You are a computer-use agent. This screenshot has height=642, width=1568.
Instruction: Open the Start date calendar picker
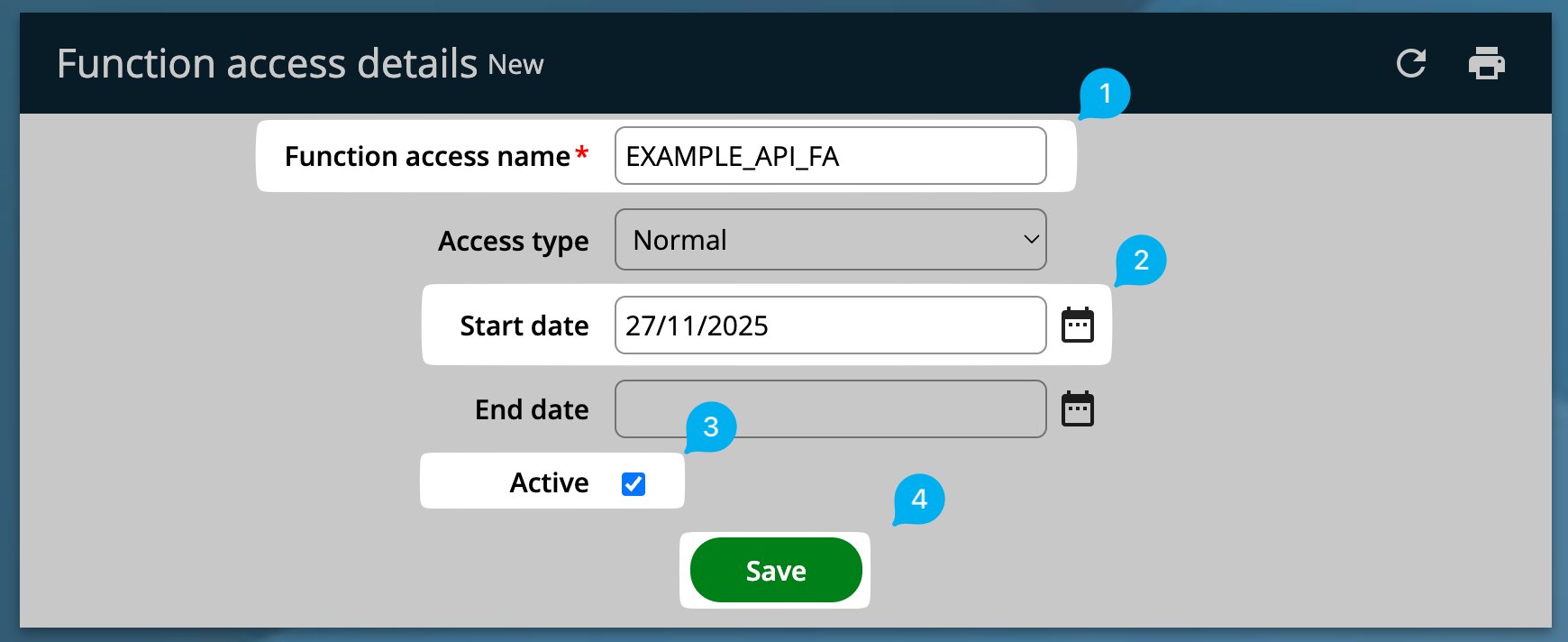(x=1077, y=326)
